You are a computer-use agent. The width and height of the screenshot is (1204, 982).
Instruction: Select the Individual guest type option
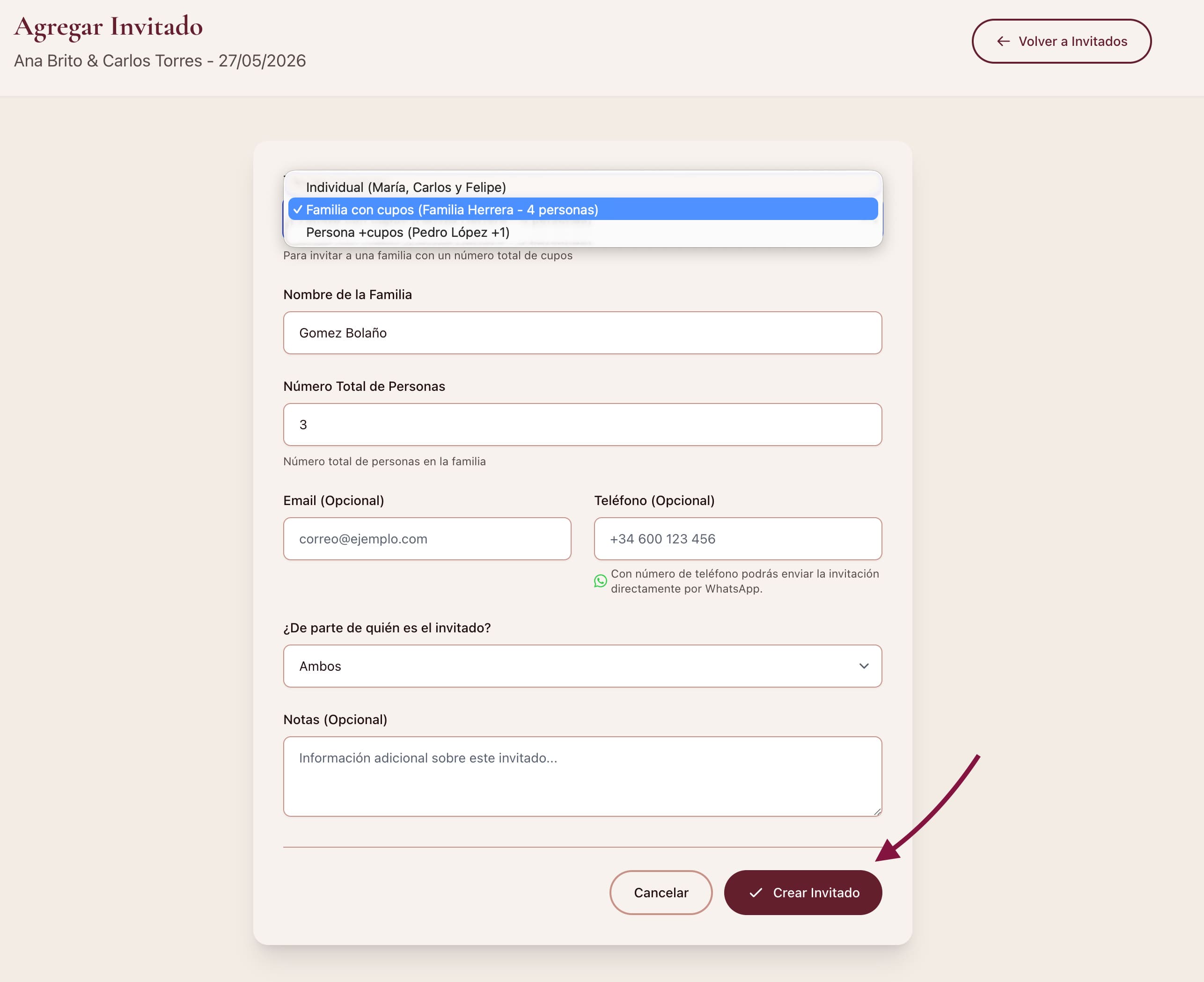[x=406, y=187]
